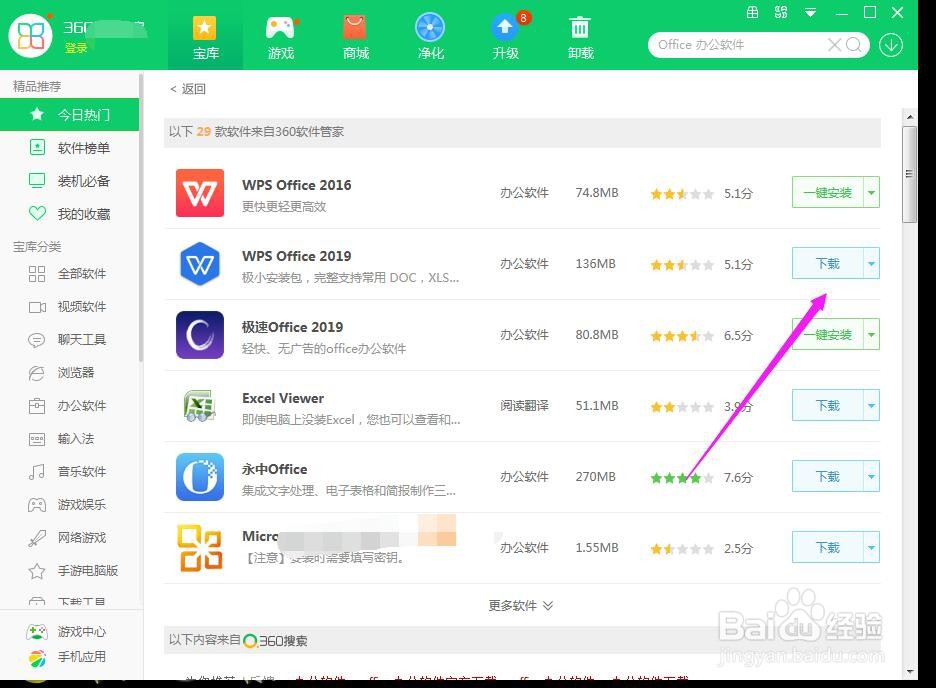Open 游戏中心 at sidebar bottom
The width and height of the screenshot is (936, 688).
[67, 631]
